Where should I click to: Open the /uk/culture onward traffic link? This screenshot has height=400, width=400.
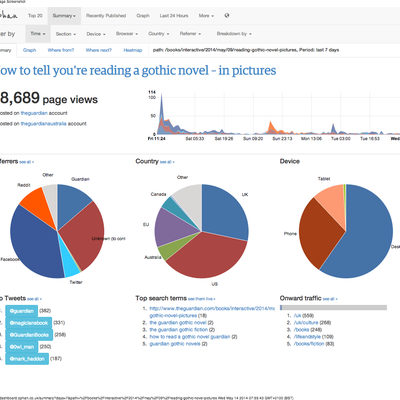click(306, 322)
